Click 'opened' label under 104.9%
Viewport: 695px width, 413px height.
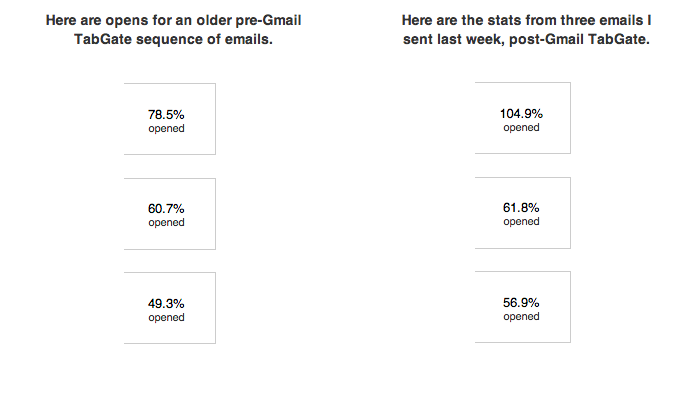(521, 128)
